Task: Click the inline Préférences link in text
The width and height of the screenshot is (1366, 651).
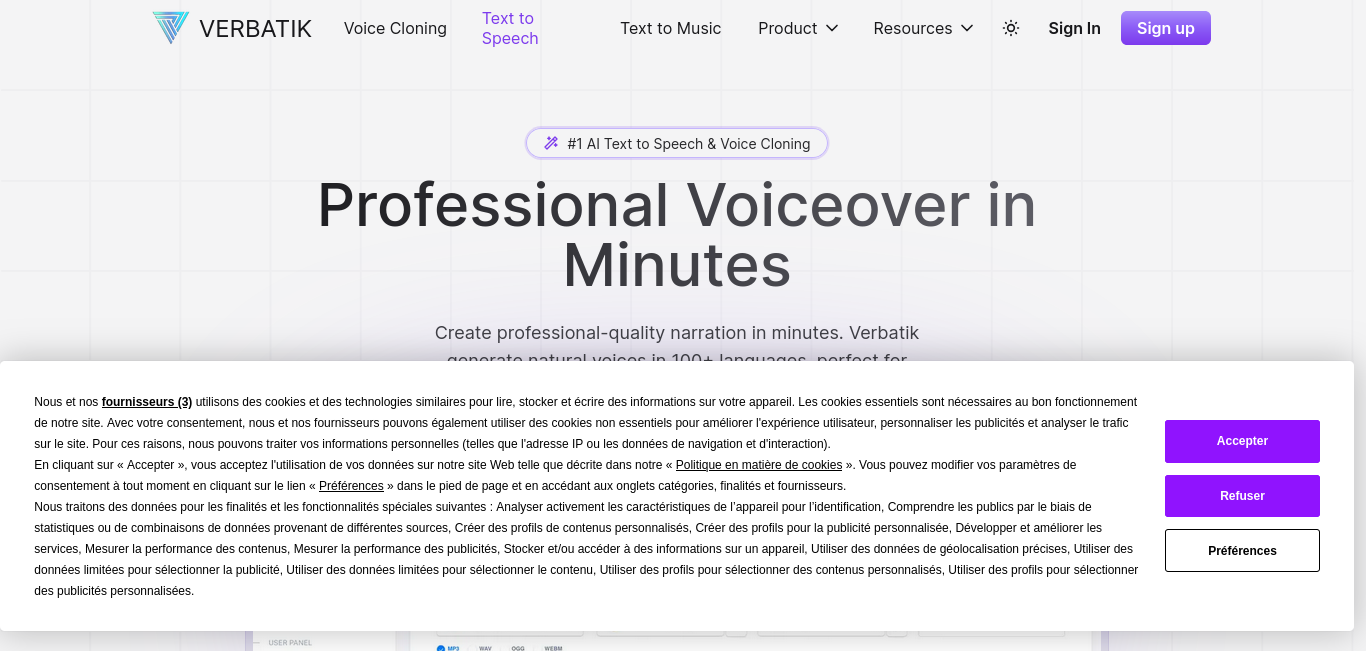Action: click(x=351, y=486)
